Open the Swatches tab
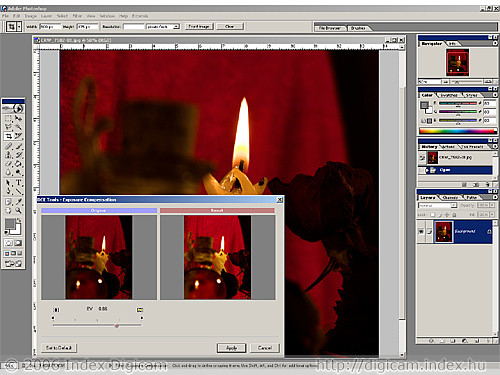Image resolution: width=500 pixels, height=375 pixels. [449, 95]
